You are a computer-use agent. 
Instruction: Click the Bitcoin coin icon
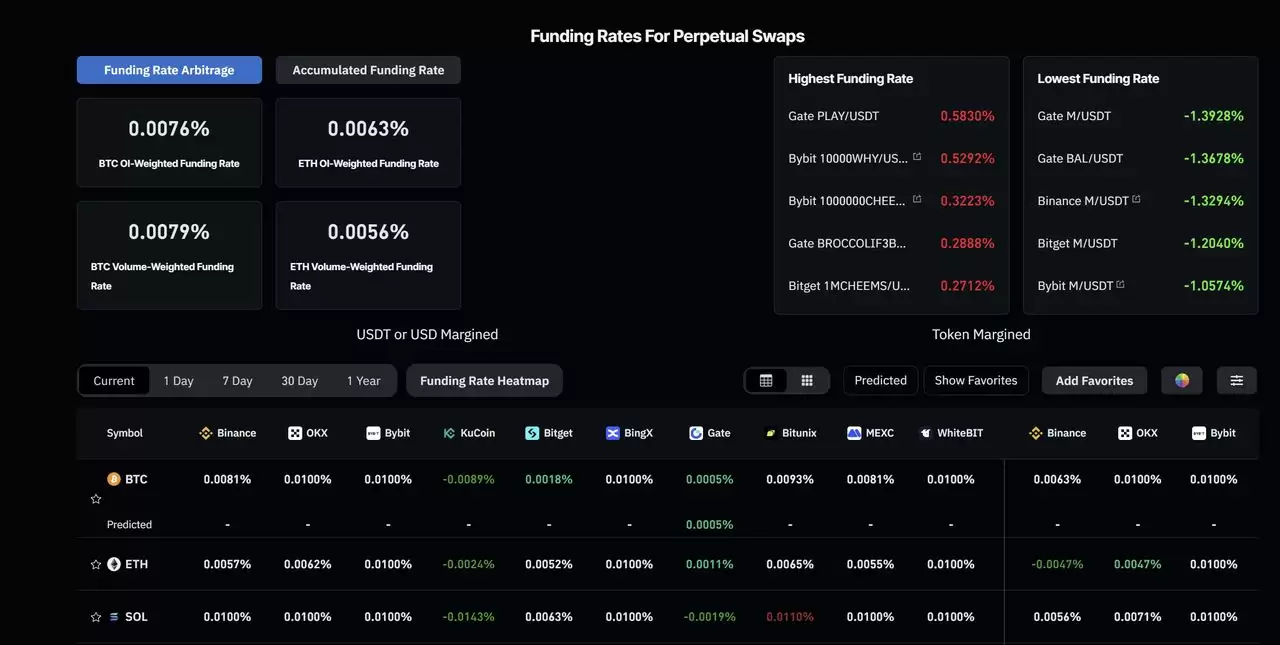coord(114,479)
